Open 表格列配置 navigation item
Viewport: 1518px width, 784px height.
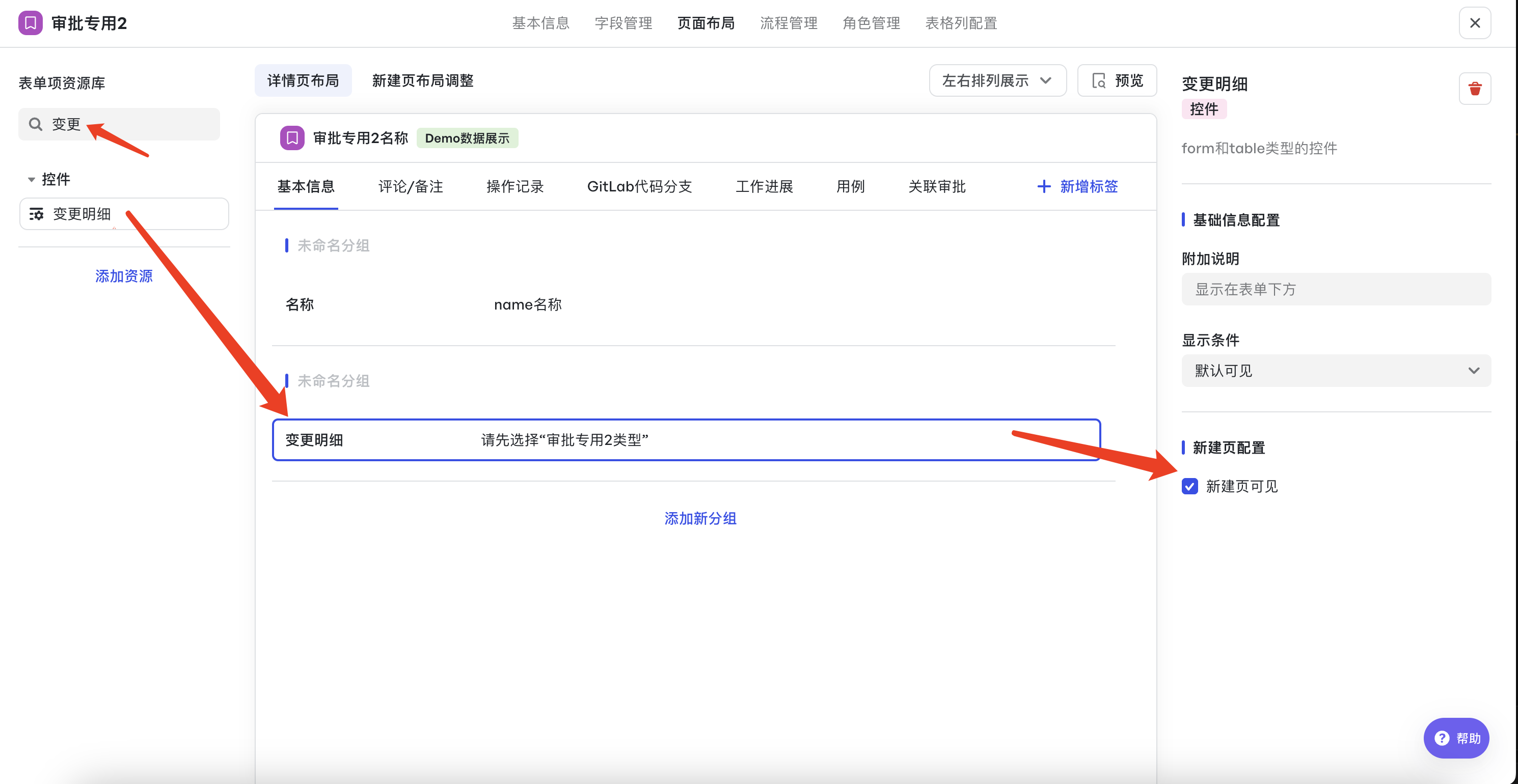click(961, 23)
